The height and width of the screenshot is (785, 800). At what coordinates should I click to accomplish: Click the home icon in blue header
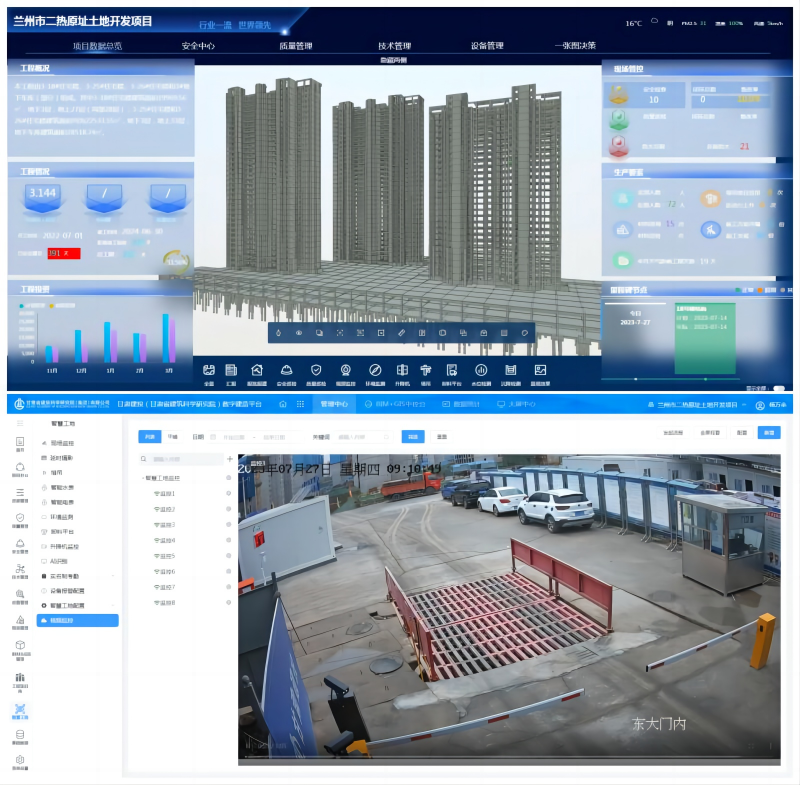tap(283, 405)
